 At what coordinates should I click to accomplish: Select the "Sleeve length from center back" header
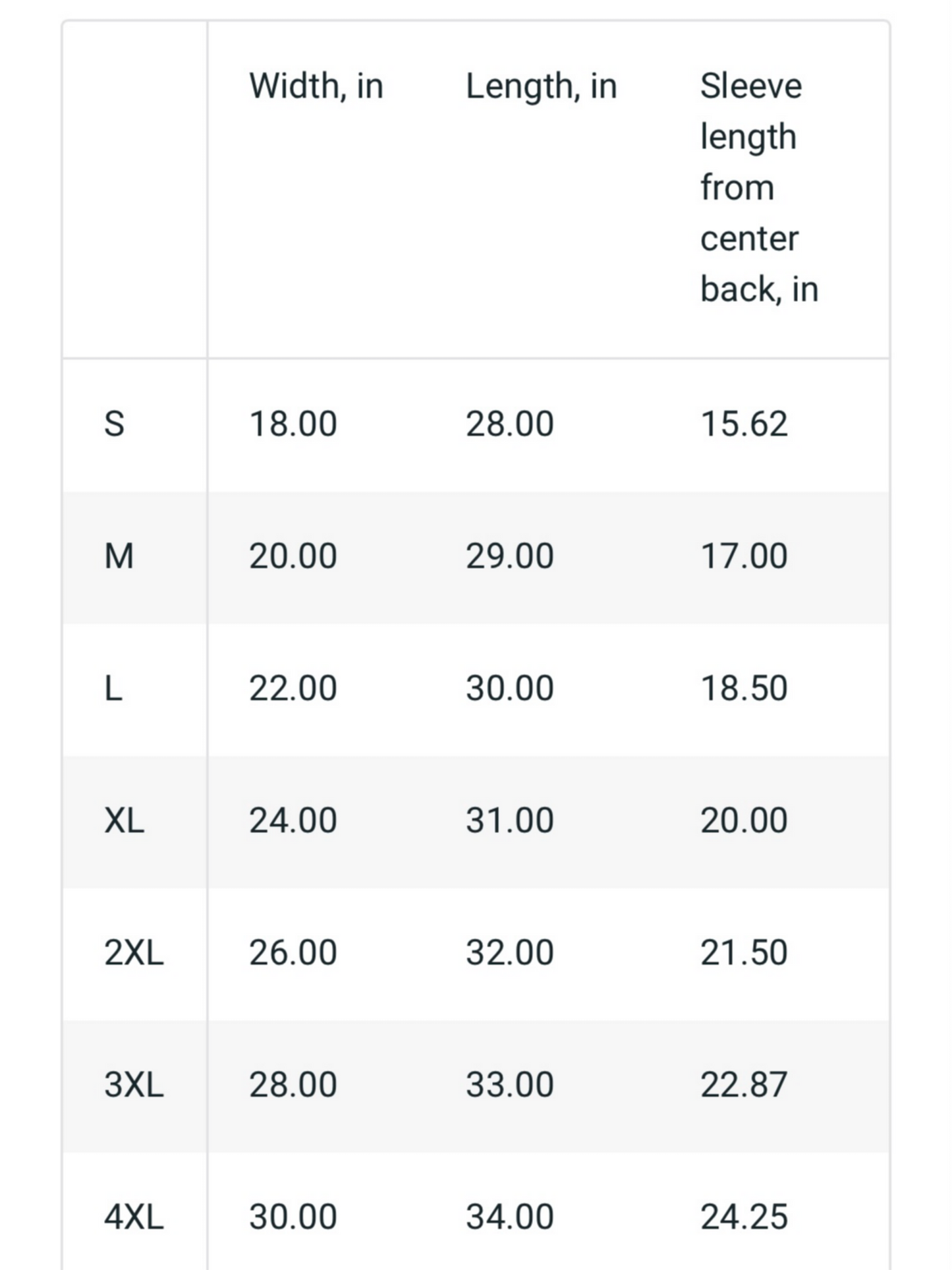tap(758, 187)
